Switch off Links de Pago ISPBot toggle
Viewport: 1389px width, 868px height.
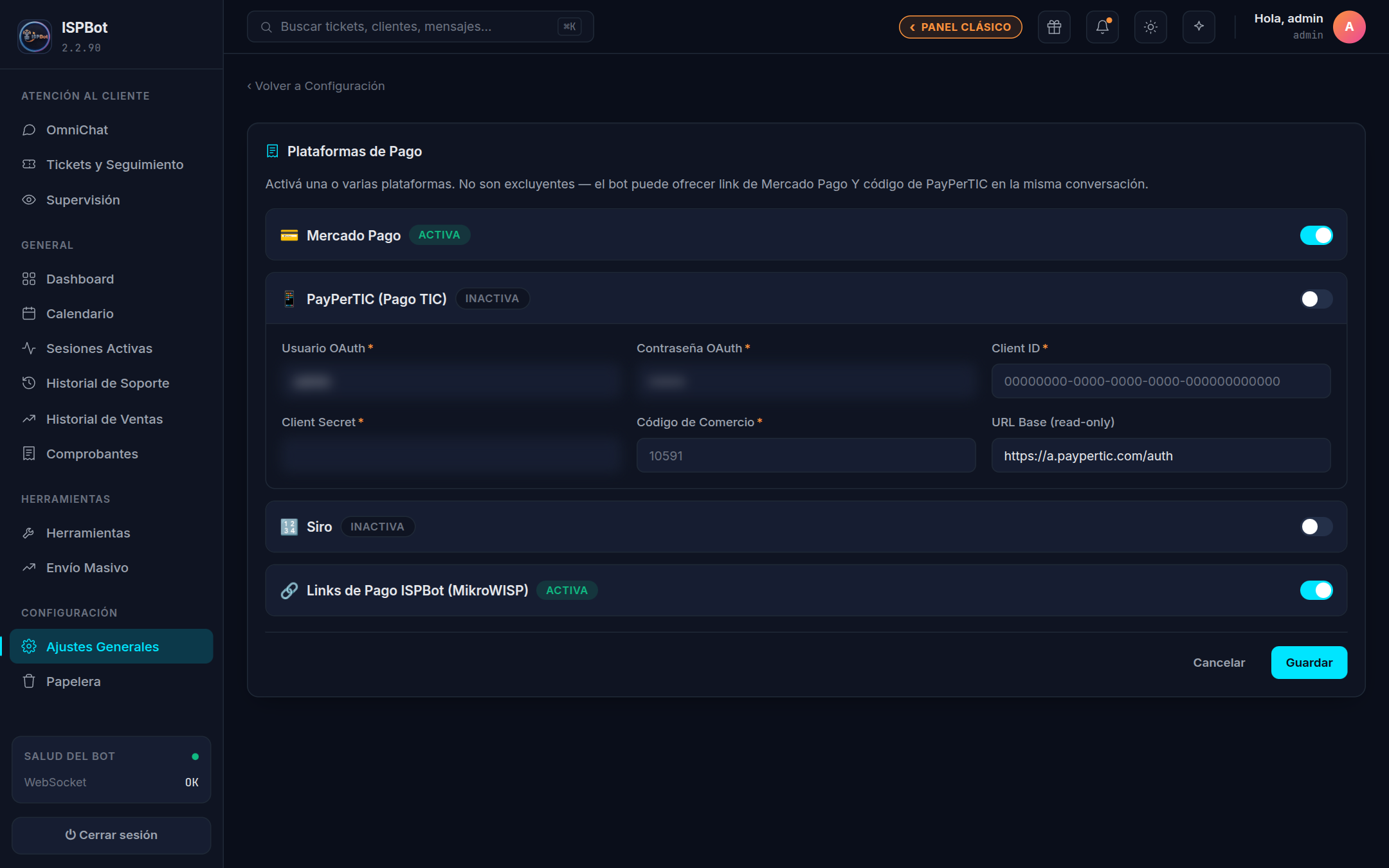click(x=1316, y=590)
